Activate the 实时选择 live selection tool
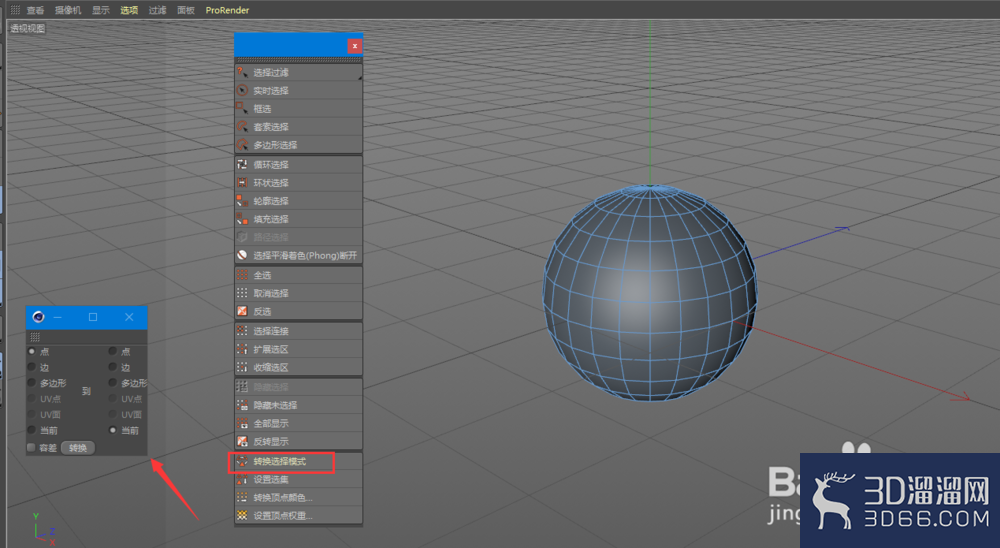1000x548 pixels. coord(298,91)
